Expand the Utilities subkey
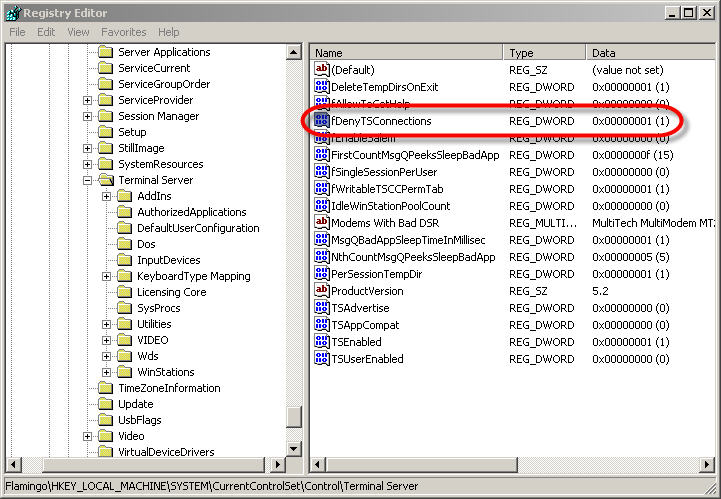This screenshot has width=721, height=499. (106, 324)
